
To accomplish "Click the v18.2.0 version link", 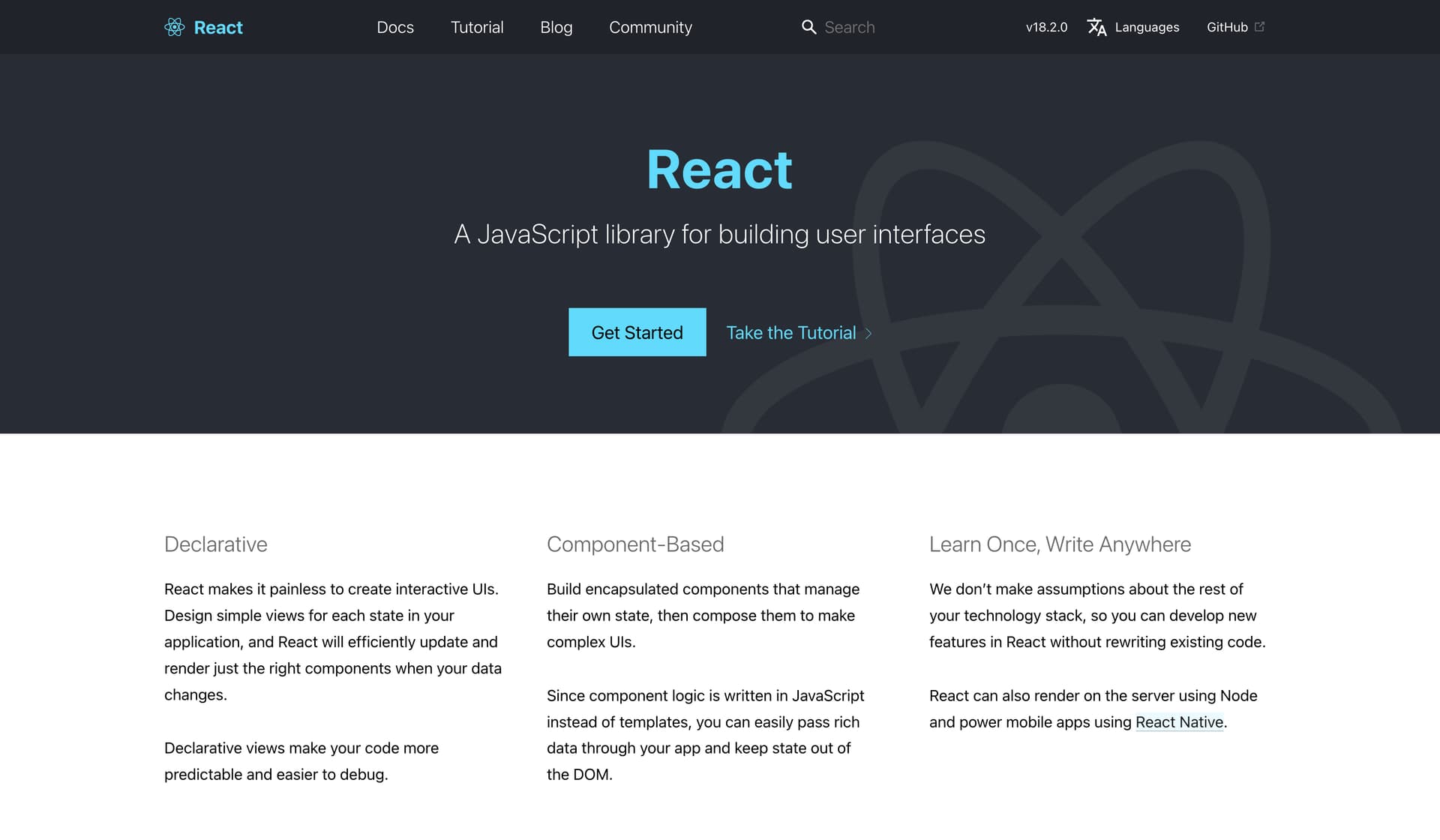I will point(1046,27).
